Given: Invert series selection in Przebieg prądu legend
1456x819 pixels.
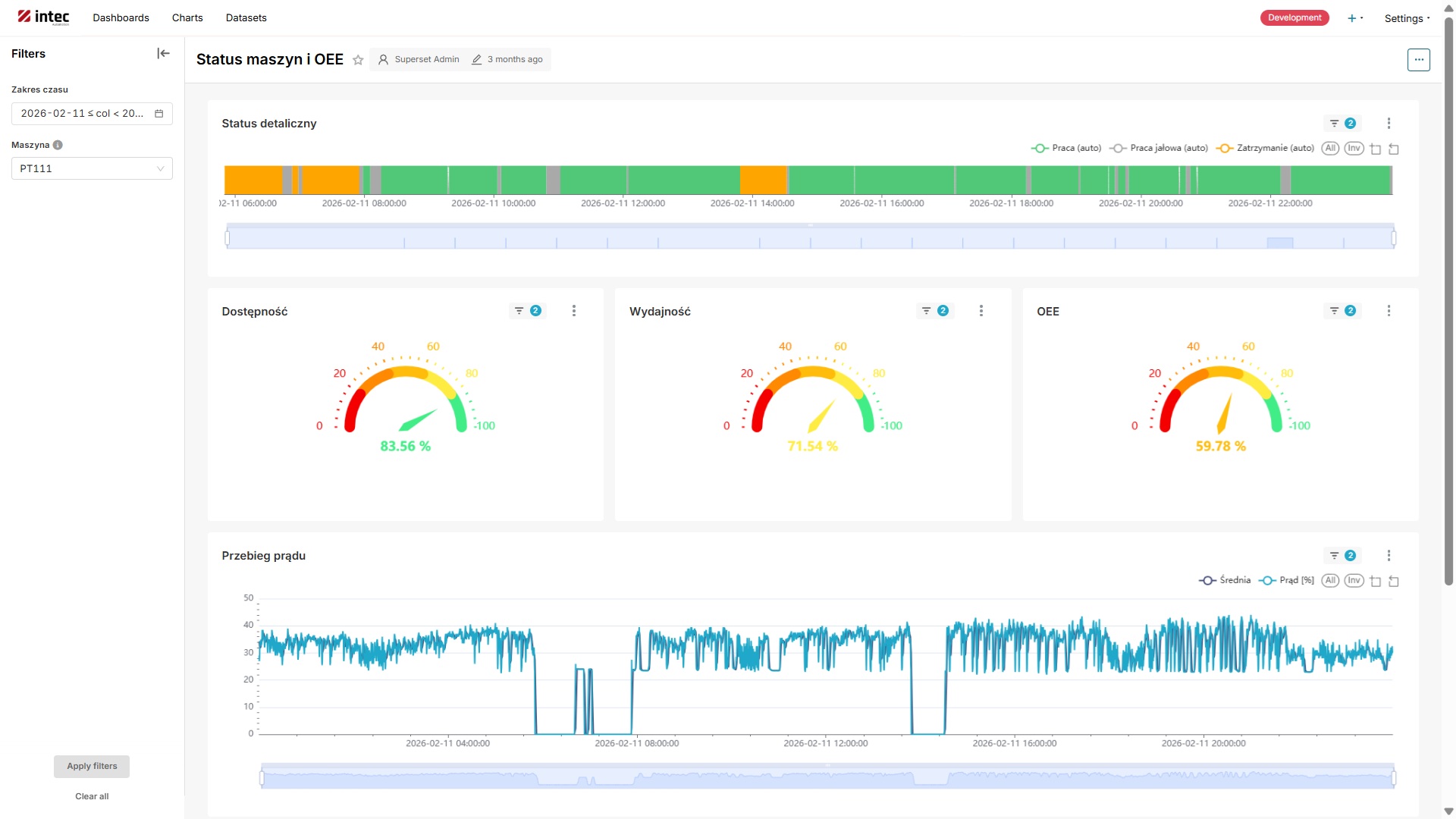Looking at the screenshot, I should click(1354, 580).
